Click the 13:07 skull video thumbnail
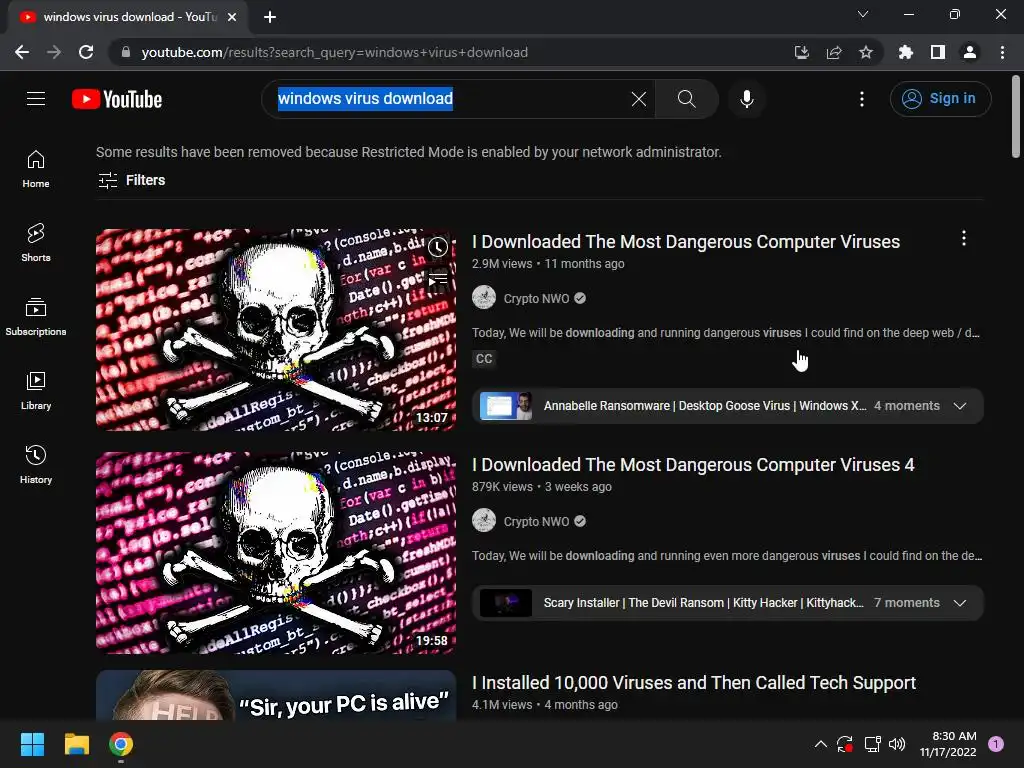The width and height of the screenshot is (1024, 768). tap(276, 330)
